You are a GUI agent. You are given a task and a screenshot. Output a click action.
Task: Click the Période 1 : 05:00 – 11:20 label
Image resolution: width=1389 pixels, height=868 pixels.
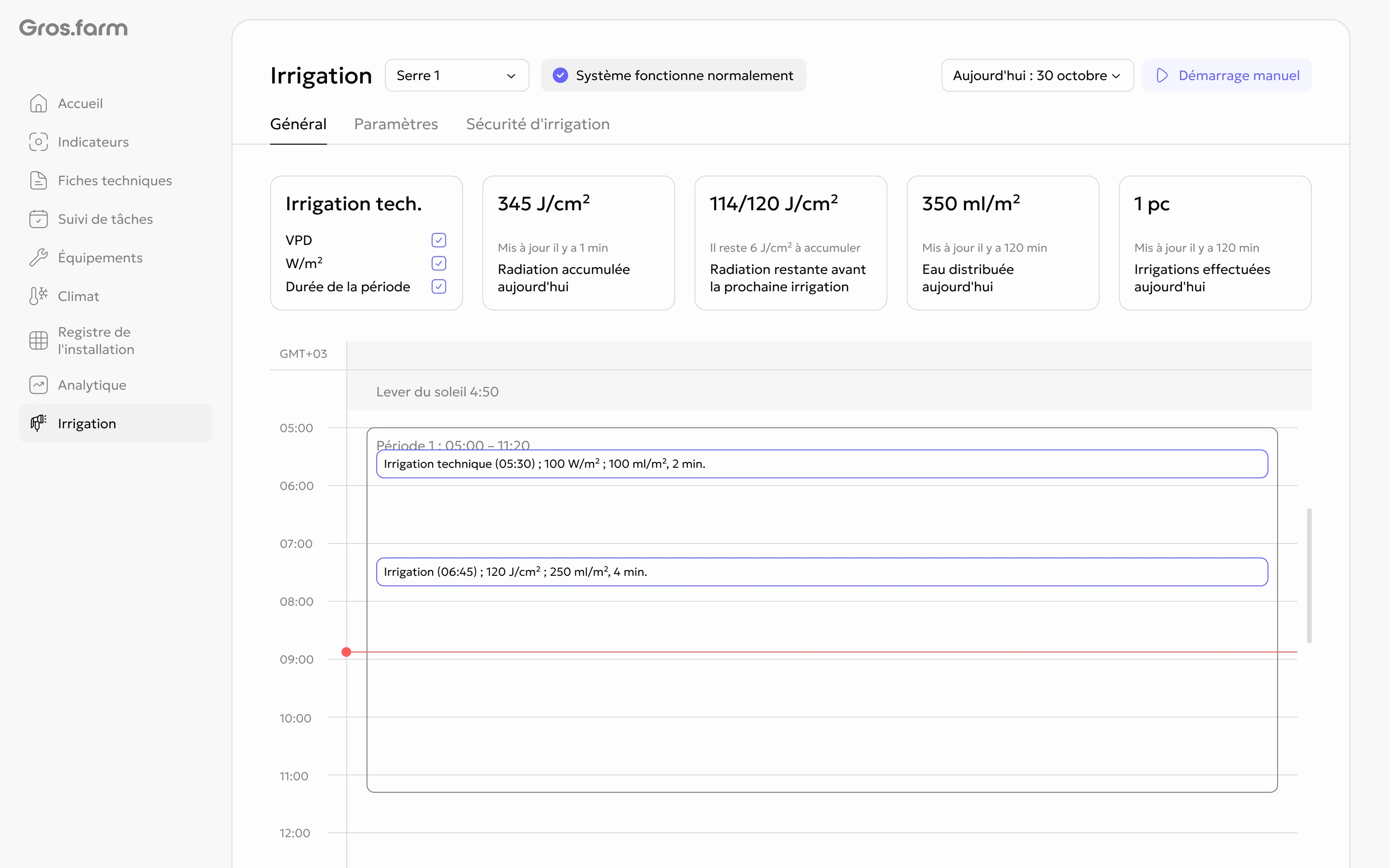click(x=453, y=445)
